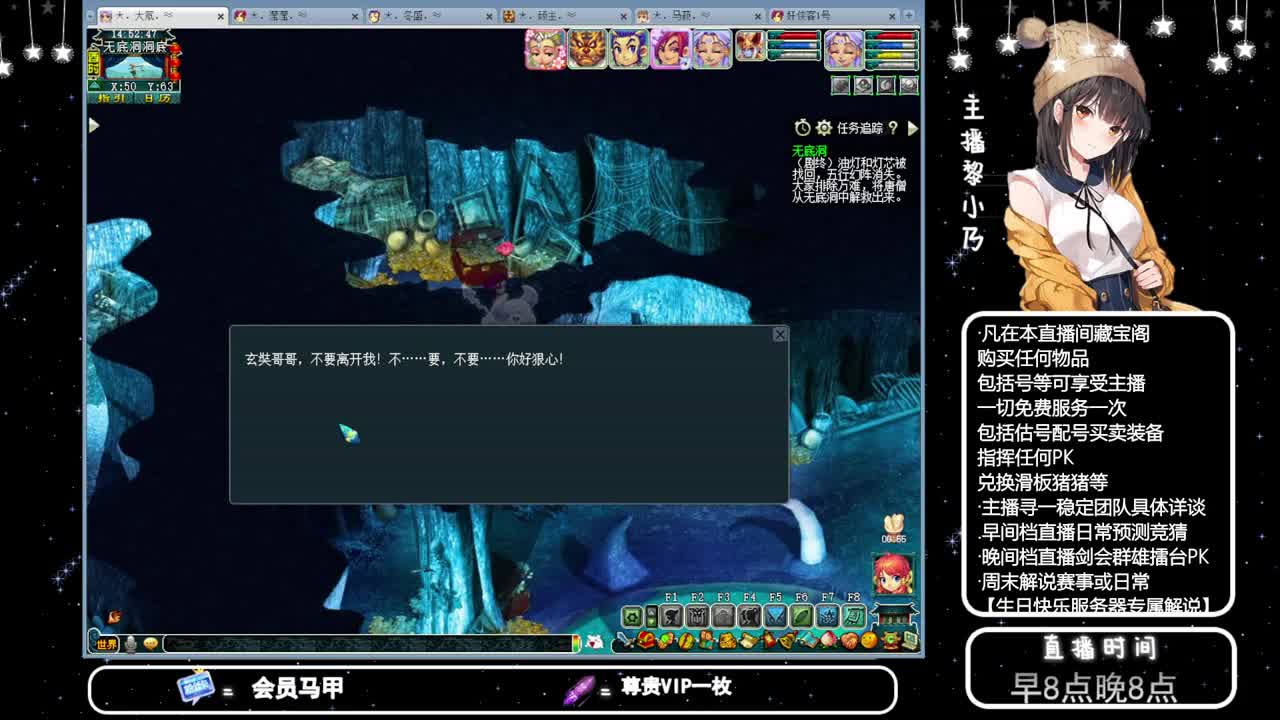Click the 任务追踪 task tracking label
Screen dimensions: 1280x720
[x=860, y=128]
